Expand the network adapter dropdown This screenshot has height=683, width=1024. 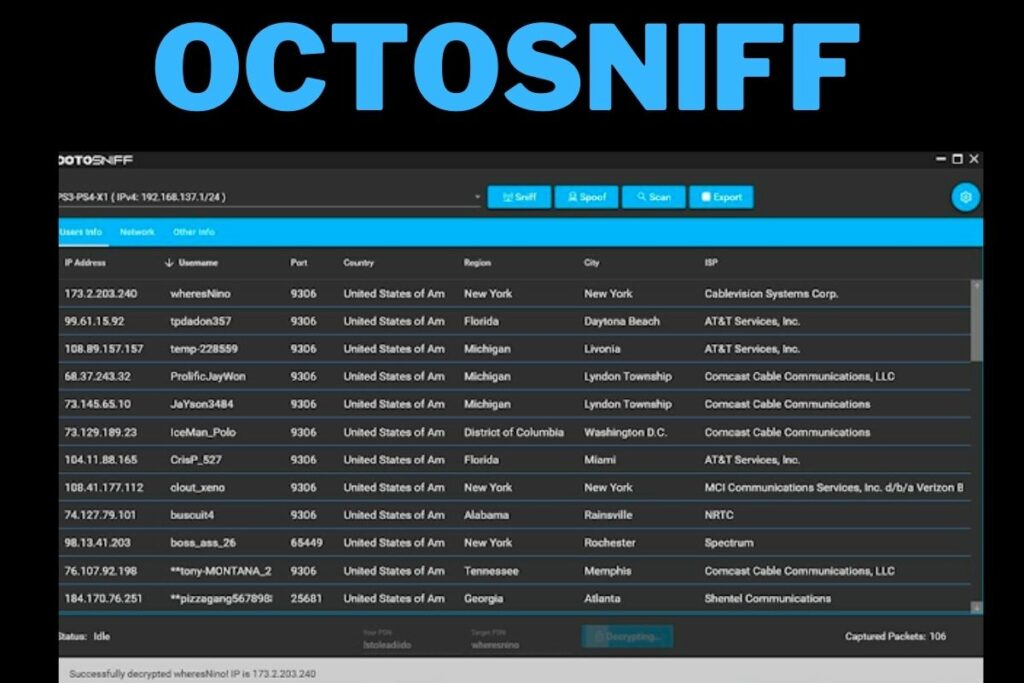point(477,197)
